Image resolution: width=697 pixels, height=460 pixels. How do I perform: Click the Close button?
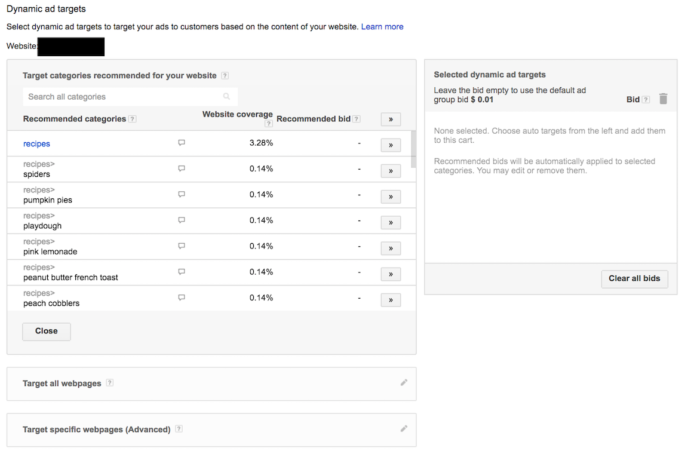(x=46, y=331)
